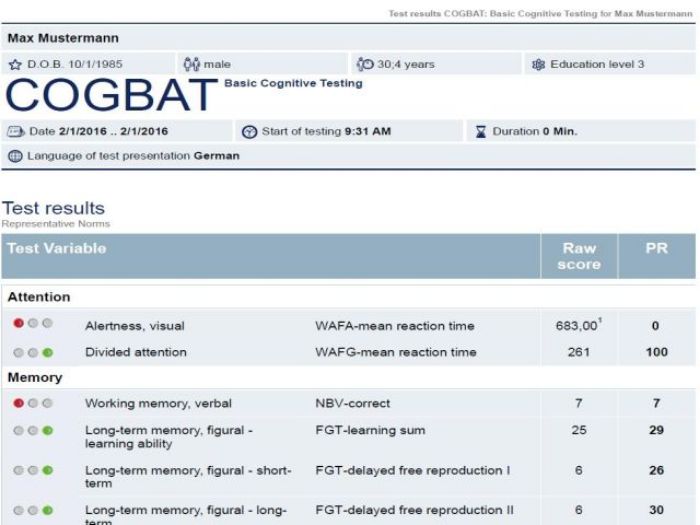Click the Memory section heading
700x525 pixels.
[35, 377]
